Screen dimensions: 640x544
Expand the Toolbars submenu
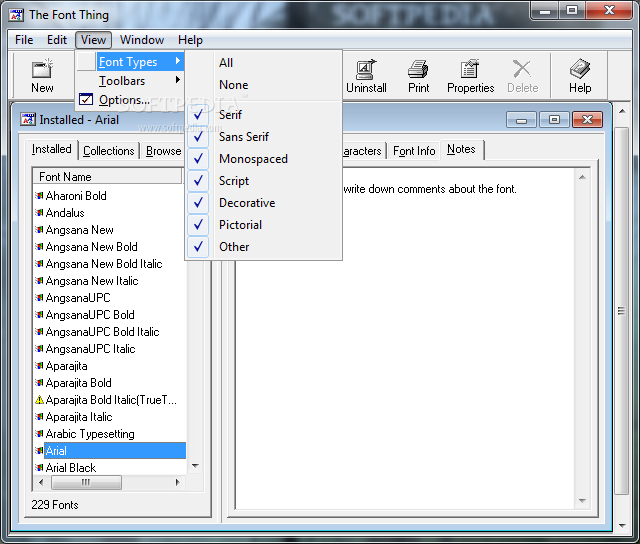(x=130, y=81)
